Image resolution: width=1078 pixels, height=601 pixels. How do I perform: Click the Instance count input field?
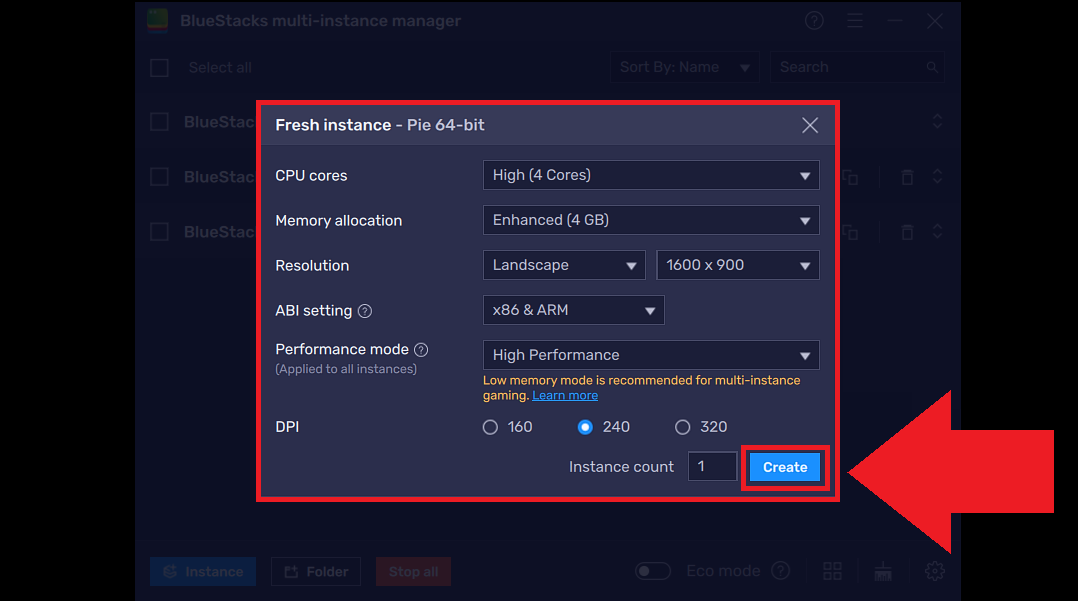tap(712, 466)
